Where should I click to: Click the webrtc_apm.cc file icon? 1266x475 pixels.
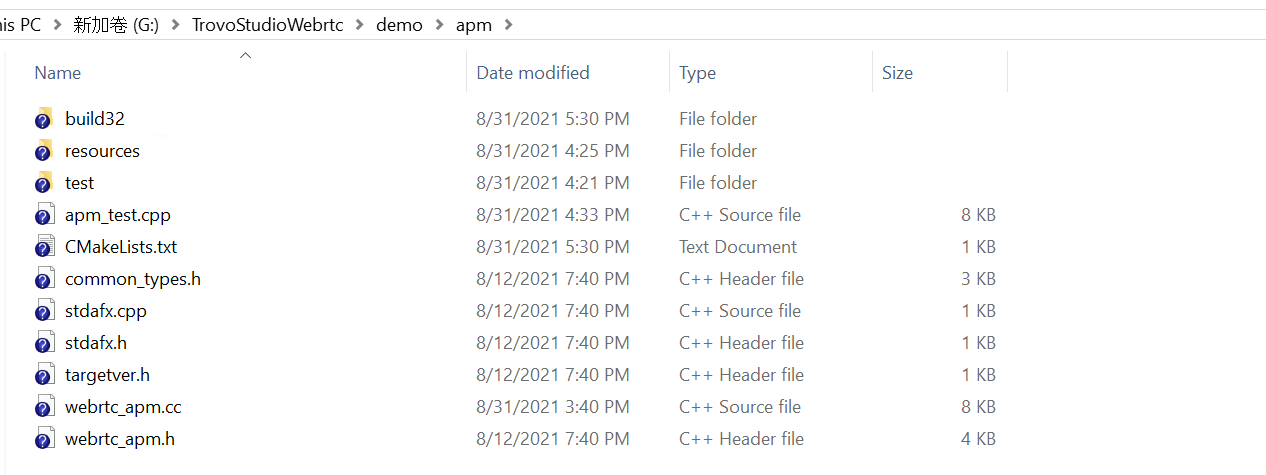pyautogui.click(x=43, y=407)
